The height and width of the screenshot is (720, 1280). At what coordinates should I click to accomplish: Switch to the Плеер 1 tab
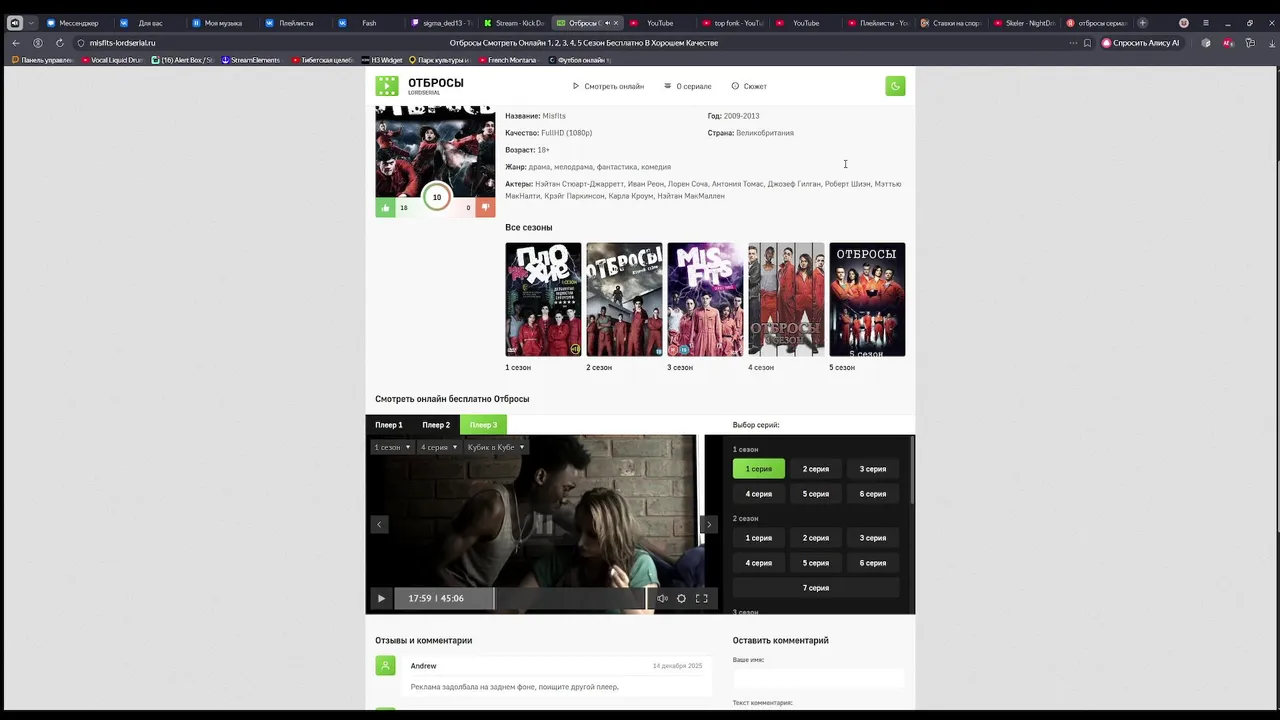[x=389, y=425]
